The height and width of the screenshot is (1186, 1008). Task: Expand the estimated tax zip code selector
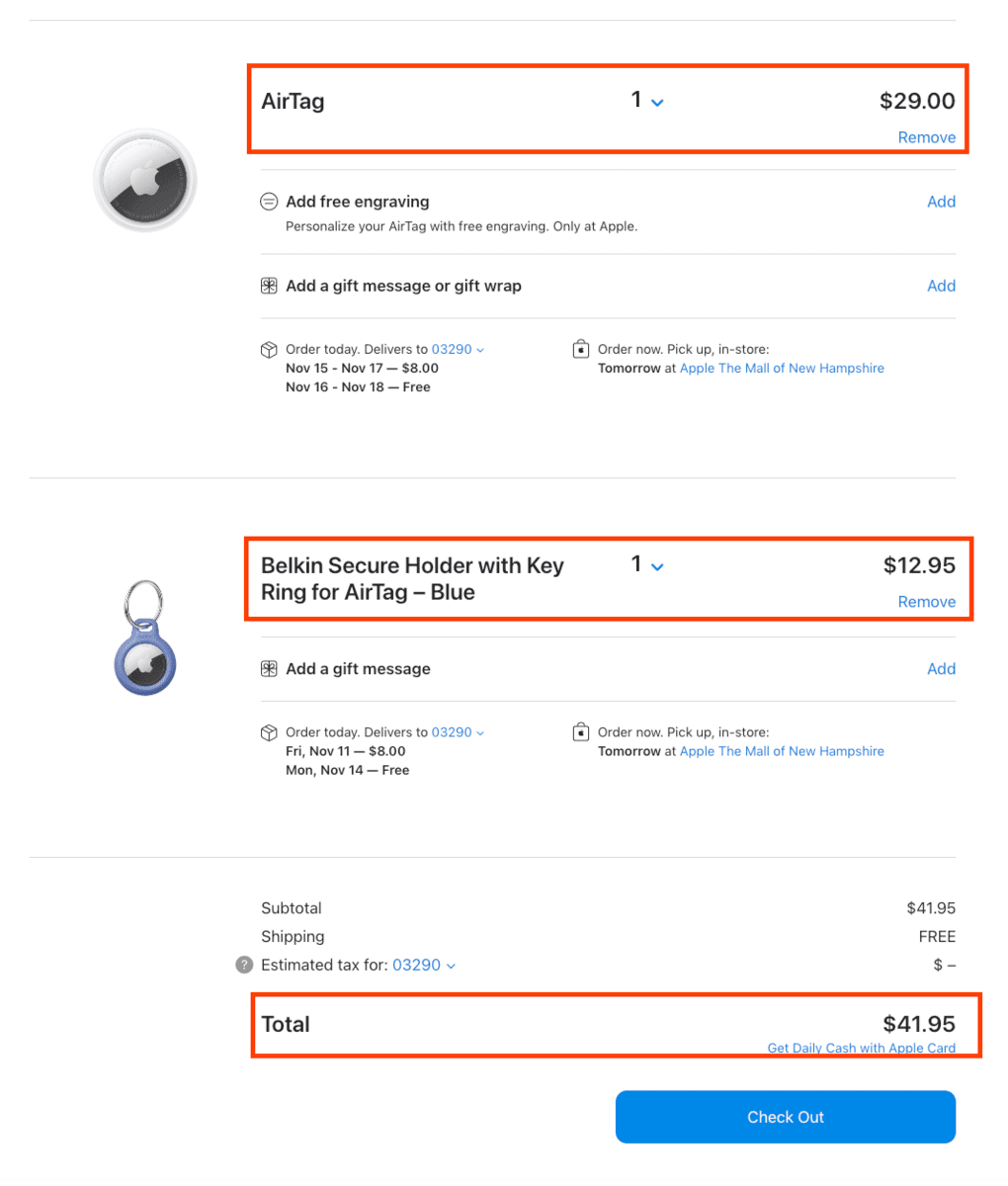pyautogui.click(x=424, y=965)
